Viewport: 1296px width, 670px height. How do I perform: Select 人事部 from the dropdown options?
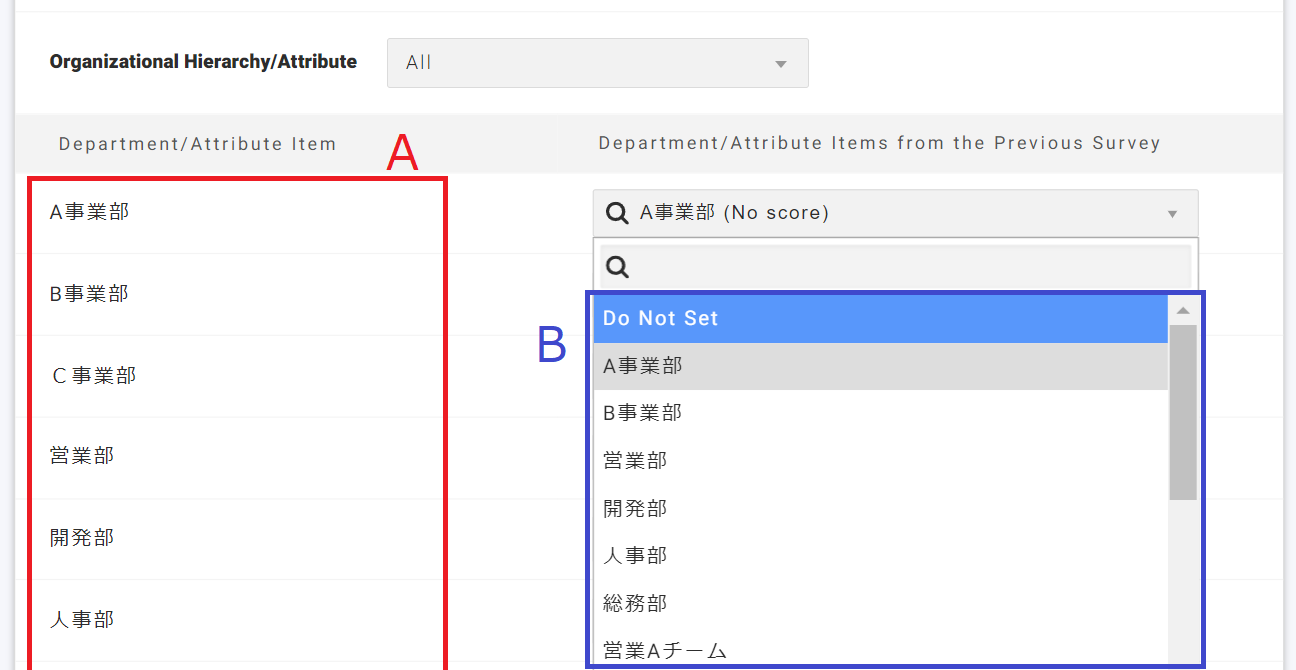(880, 556)
